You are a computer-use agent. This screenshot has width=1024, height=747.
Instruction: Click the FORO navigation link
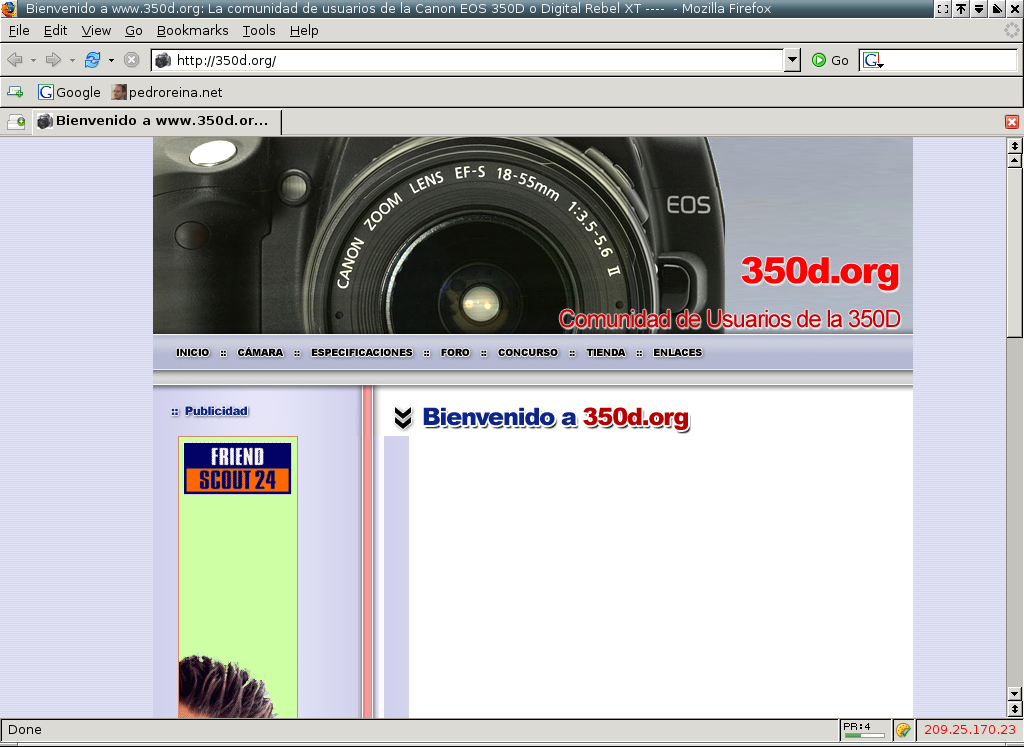click(x=455, y=353)
